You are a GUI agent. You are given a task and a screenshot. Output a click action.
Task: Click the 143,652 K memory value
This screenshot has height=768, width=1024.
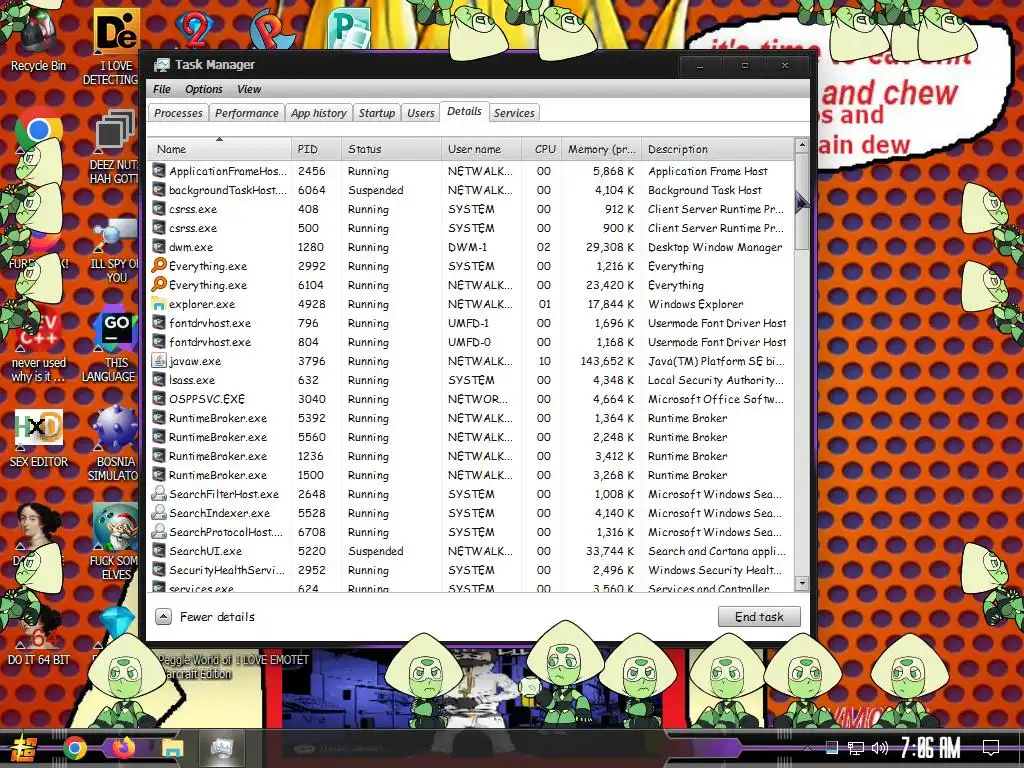pyautogui.click(x=607, y=360)
